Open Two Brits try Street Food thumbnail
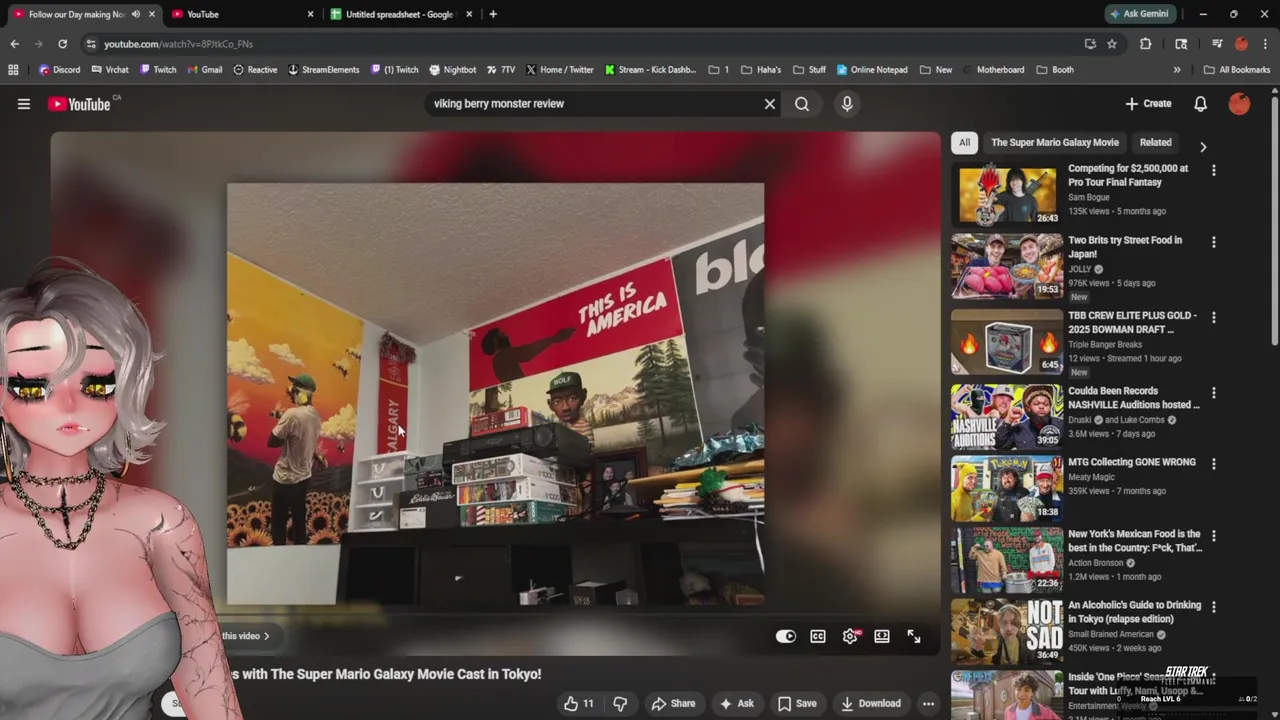Screen dimensions: 1280x720 point(1007,266)
